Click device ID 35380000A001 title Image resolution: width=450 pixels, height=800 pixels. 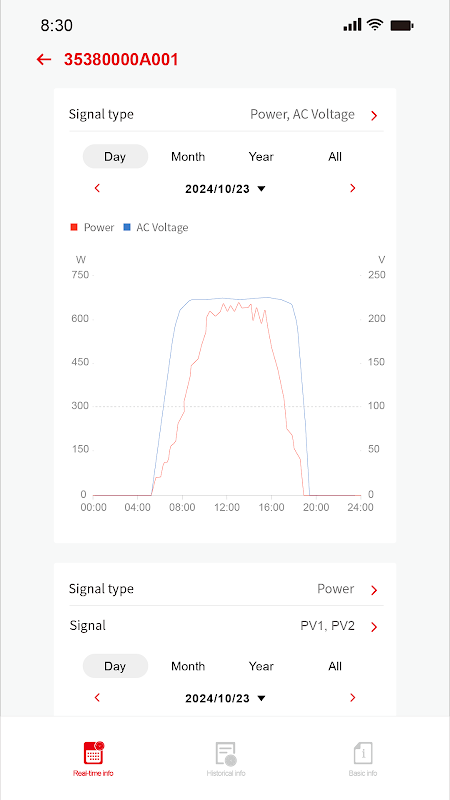121,60
